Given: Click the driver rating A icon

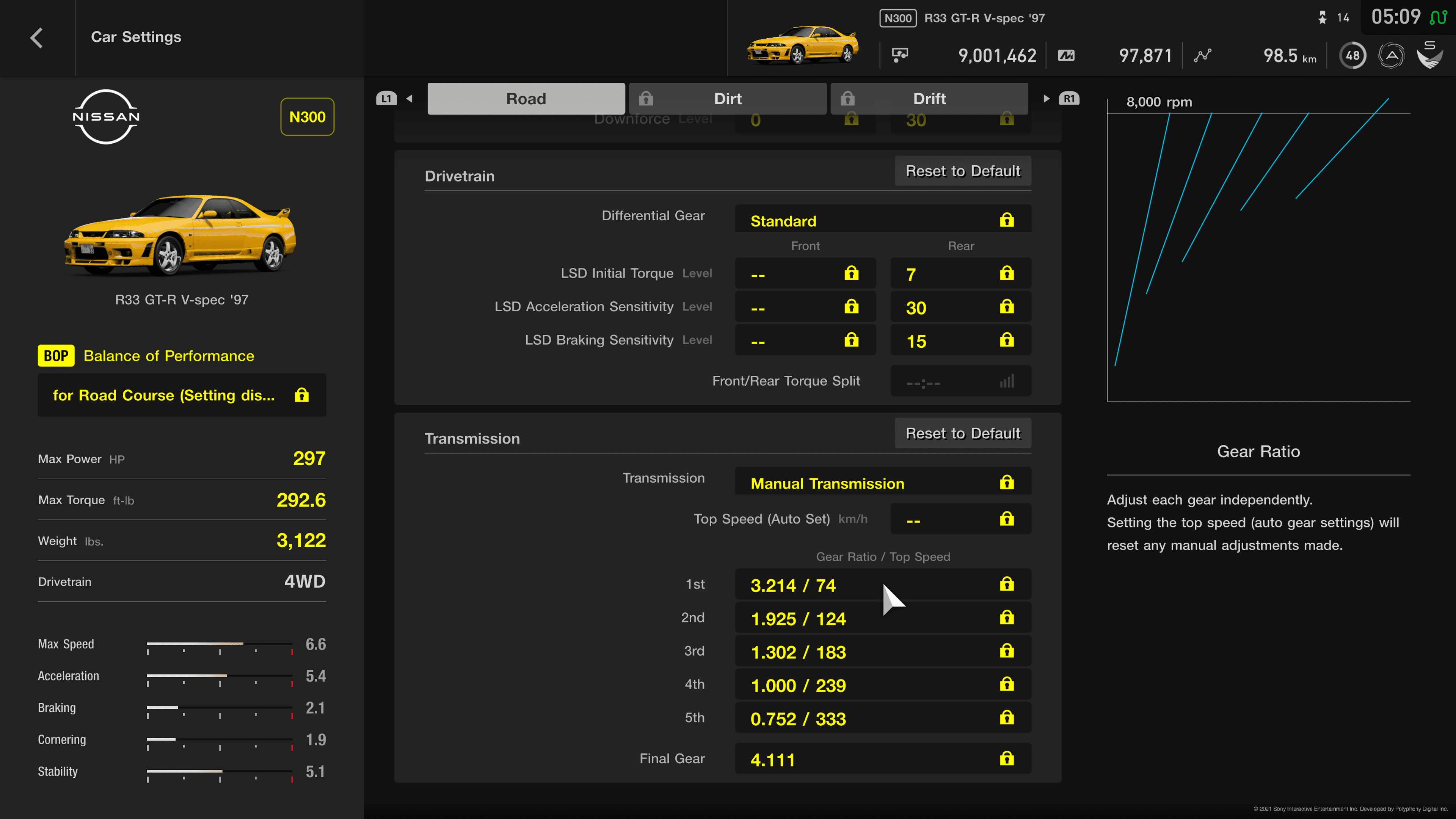Looking at the screenshot, I should pos(1391,55).
